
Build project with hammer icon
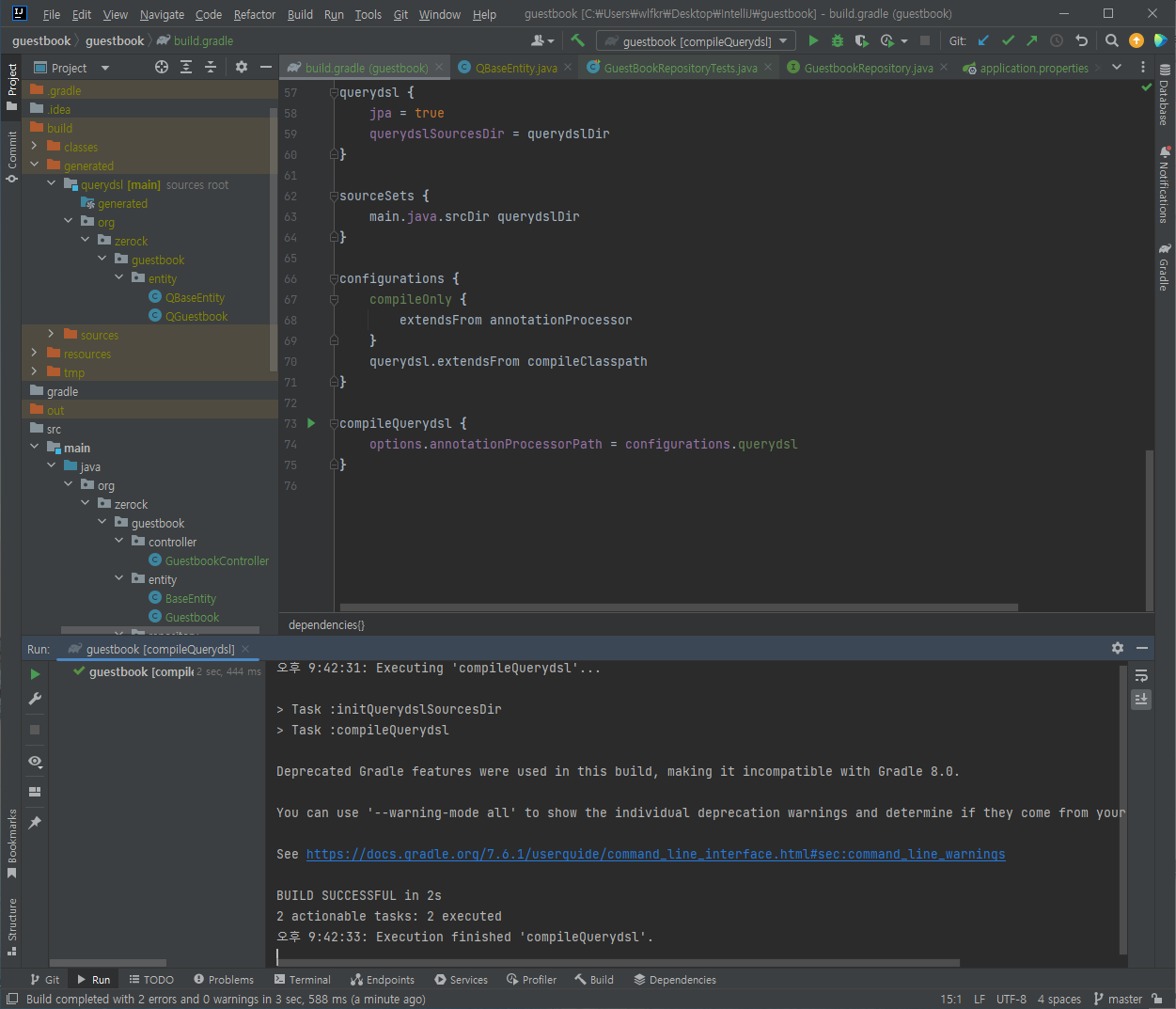click(x=577, y=40)
